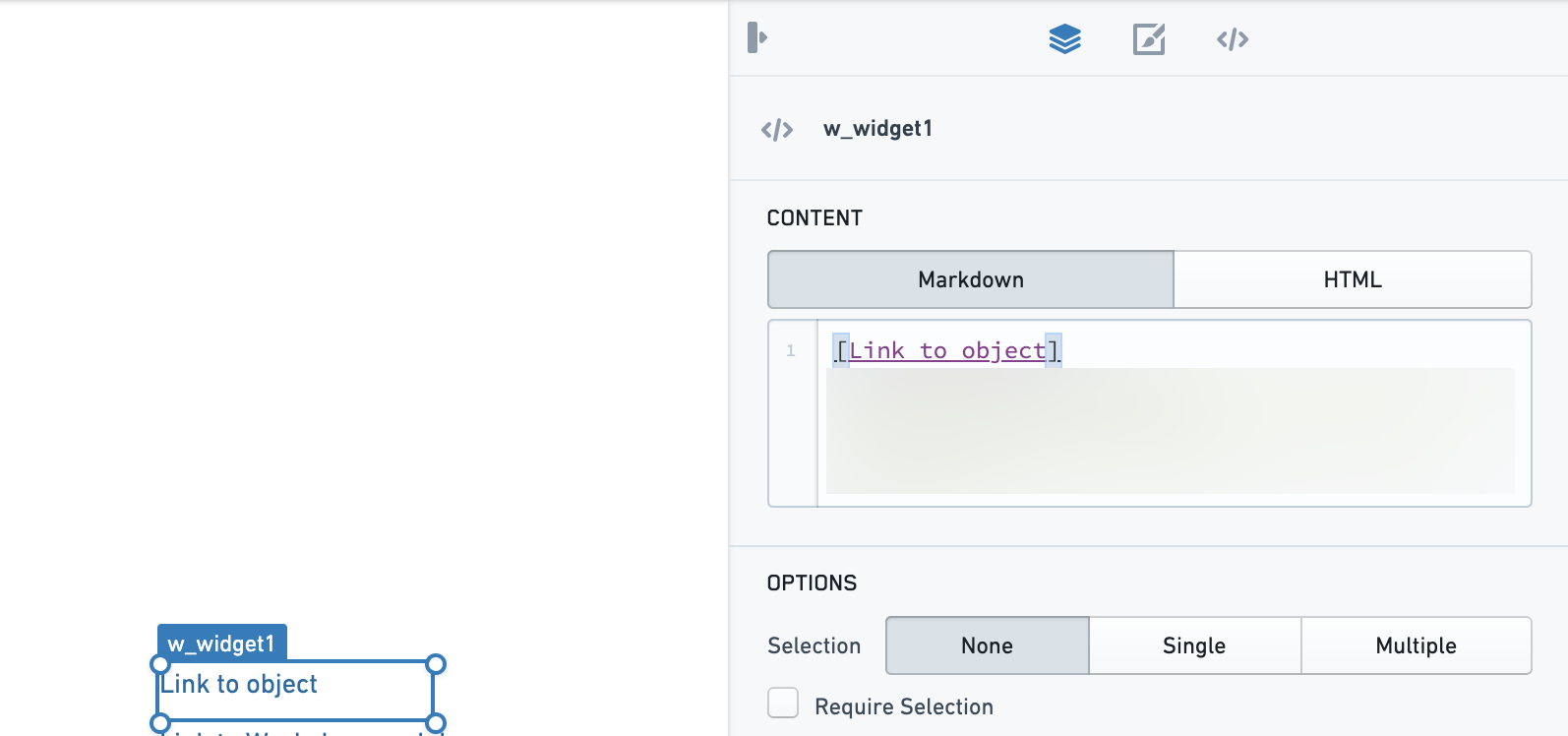1568x736 pixels.
Task: Click the w_widget1 name in panel header
Action: tap(878, 129)
